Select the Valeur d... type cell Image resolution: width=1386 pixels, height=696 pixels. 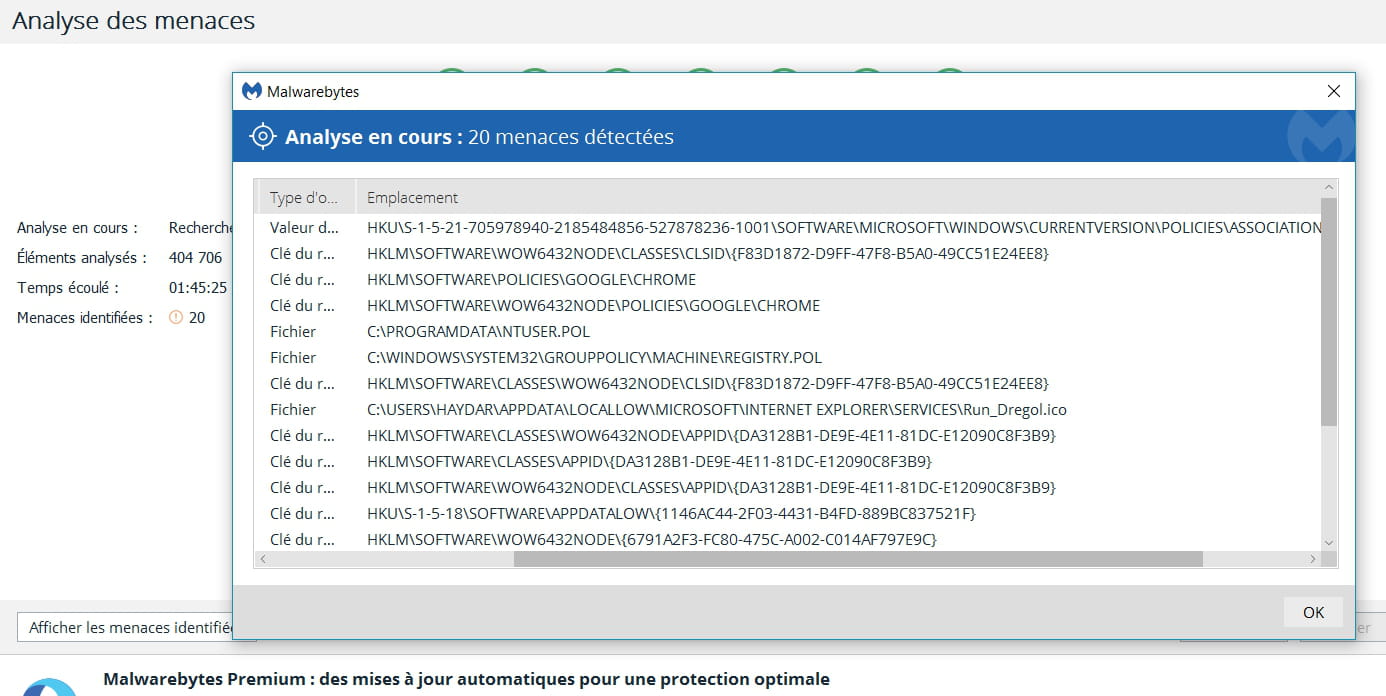pos(306,227)
